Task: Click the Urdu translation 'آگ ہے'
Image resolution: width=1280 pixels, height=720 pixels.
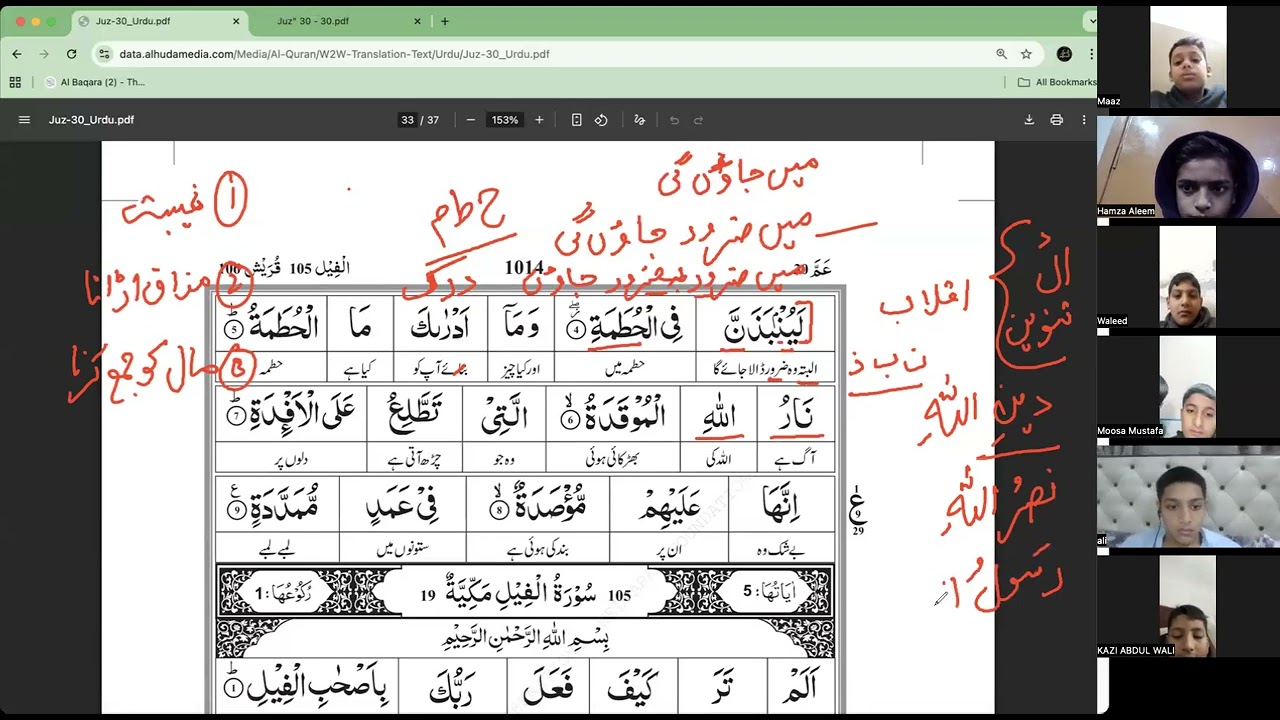Action: pyautogui.click(x=796, y=459)
